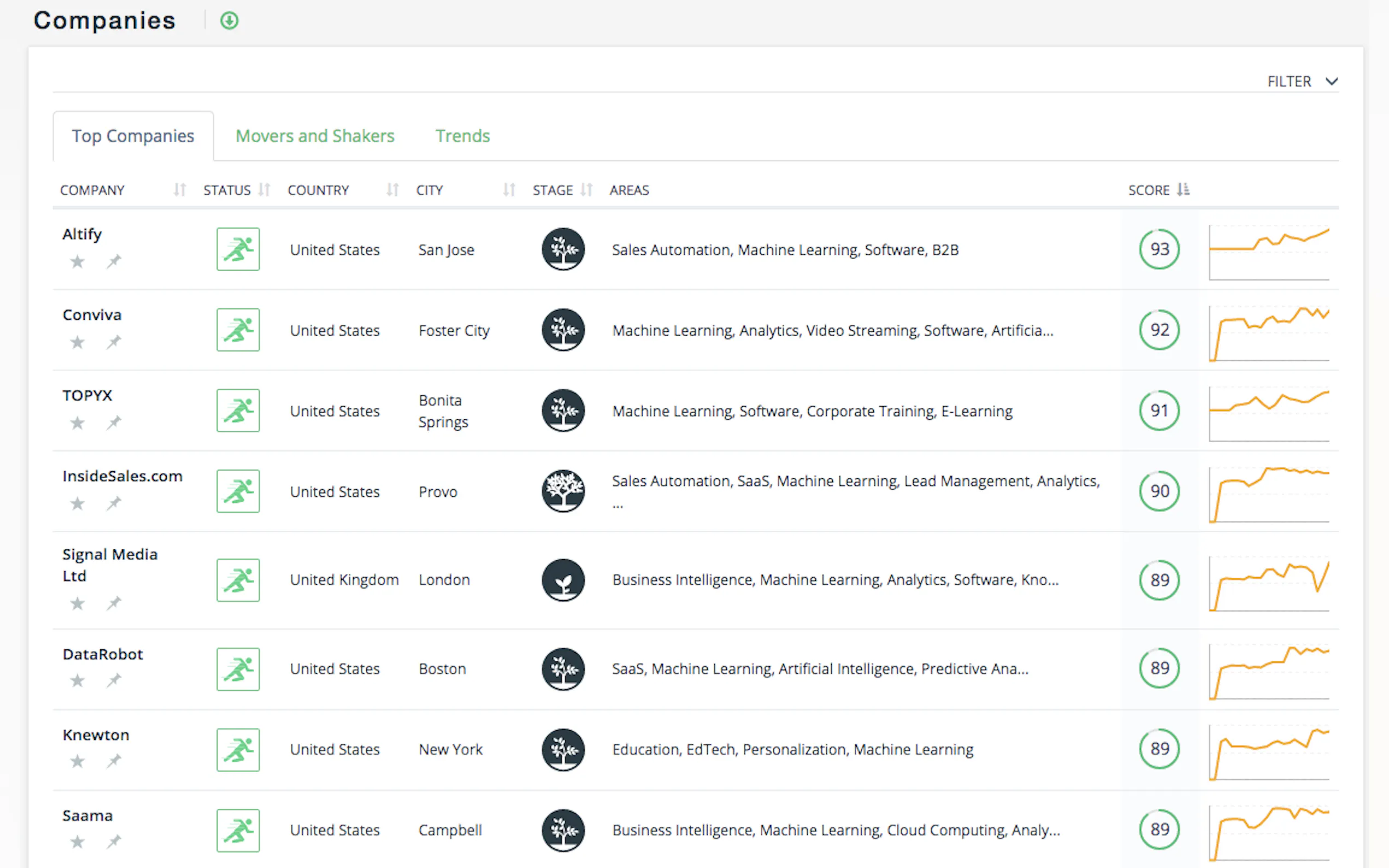Open Altify's score trend sparkline chart
The image size is (1389, 868).
tap(1269, 252)
